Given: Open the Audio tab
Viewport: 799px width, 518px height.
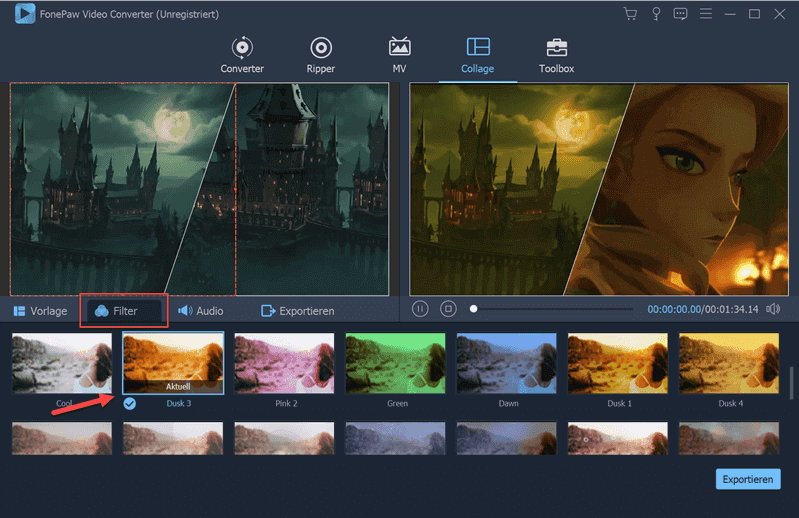Looking at the screenshot, I should pos(200,311).
